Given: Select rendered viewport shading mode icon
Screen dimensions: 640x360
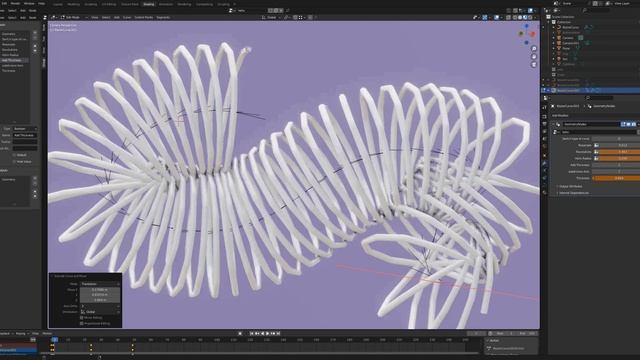Looking at the screenshot, I should pyautogui.click(x=530, y=18).
